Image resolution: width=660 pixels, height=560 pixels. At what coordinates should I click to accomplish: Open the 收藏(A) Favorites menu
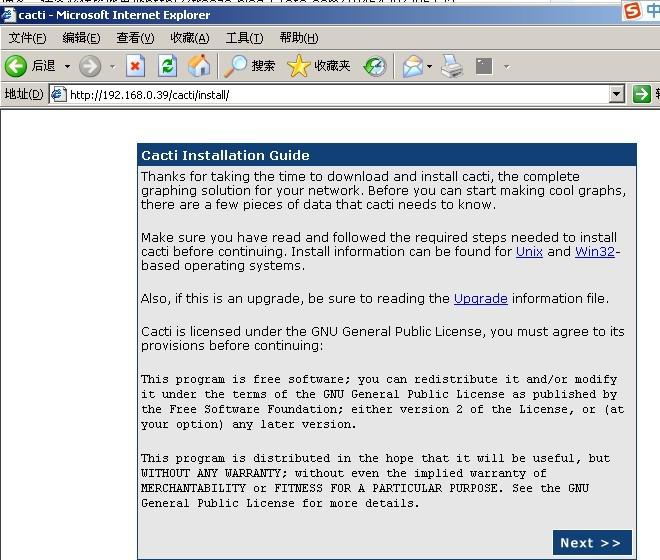point(189,38)
